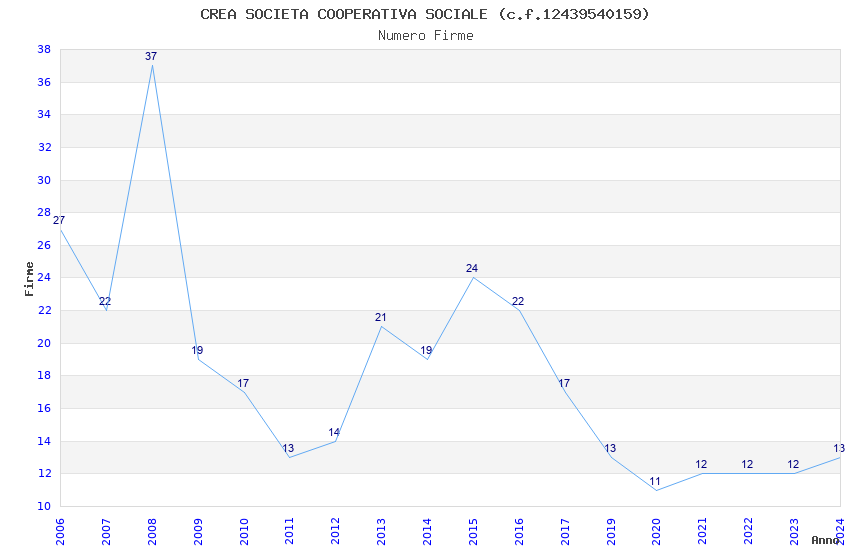Click the vertical axis label Firme
The height and width of the screenshot is (550, 850).
tap(29, 279)
